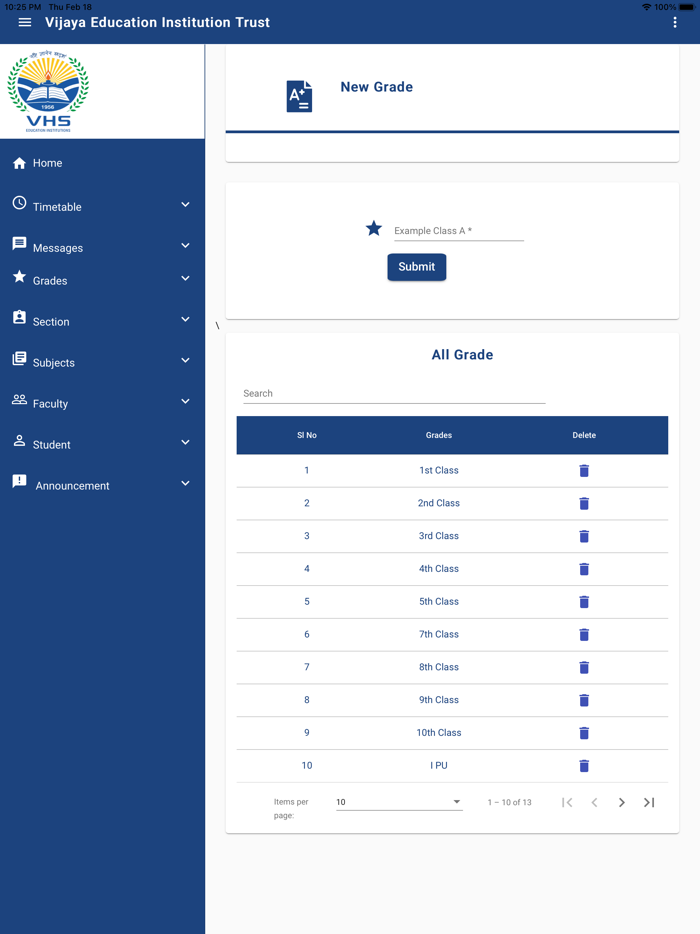Sort by the Grades column header
The image size is (700, 934).
pyautogui.click(x=438, y=435)
